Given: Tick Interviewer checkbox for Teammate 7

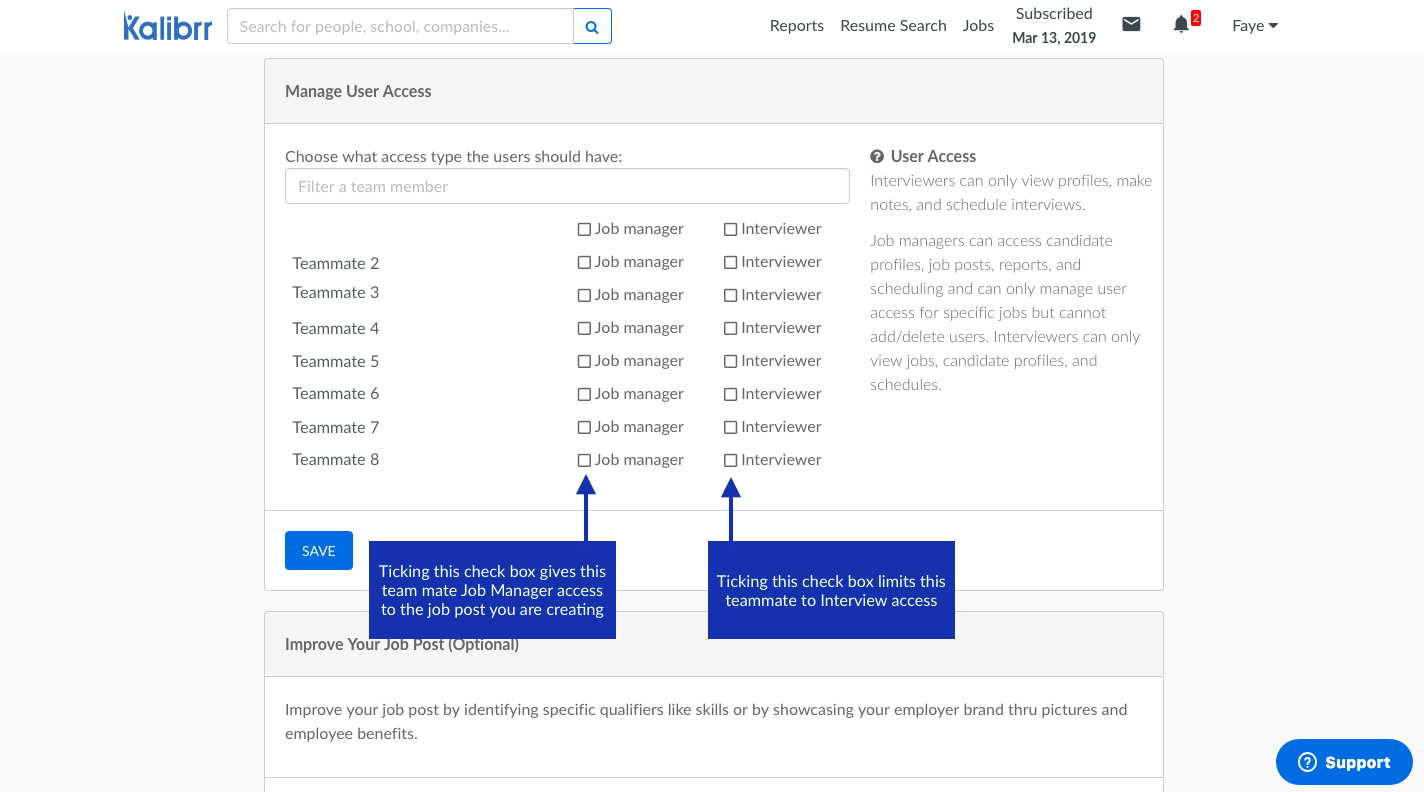Looking at the screenshot, I should click(x=731, y=428).
